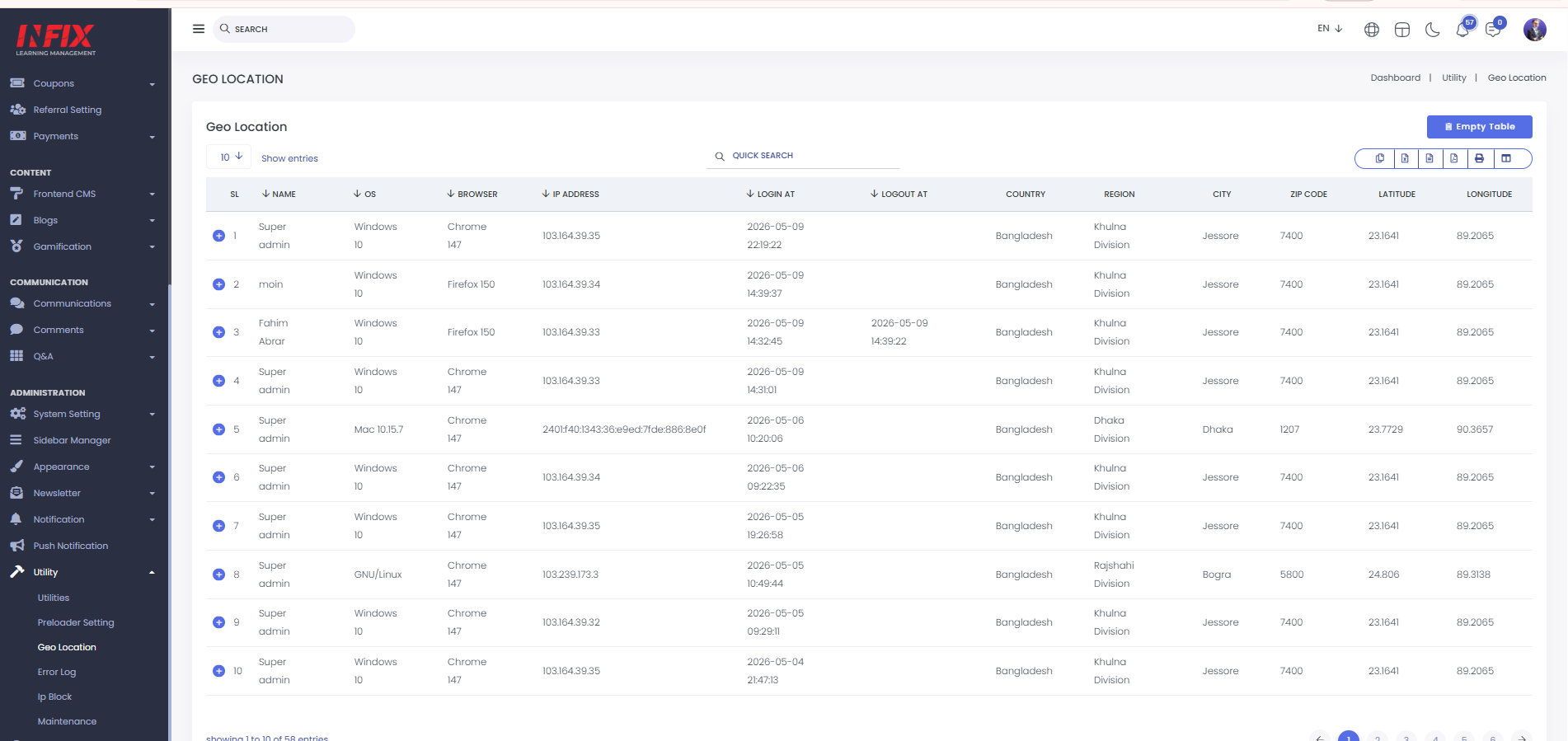Image resolution: width=1568 pixels, height=741 pixels.
Task: Open chat messages icon with 0 badge
Action: click(x=1494, y=29)
